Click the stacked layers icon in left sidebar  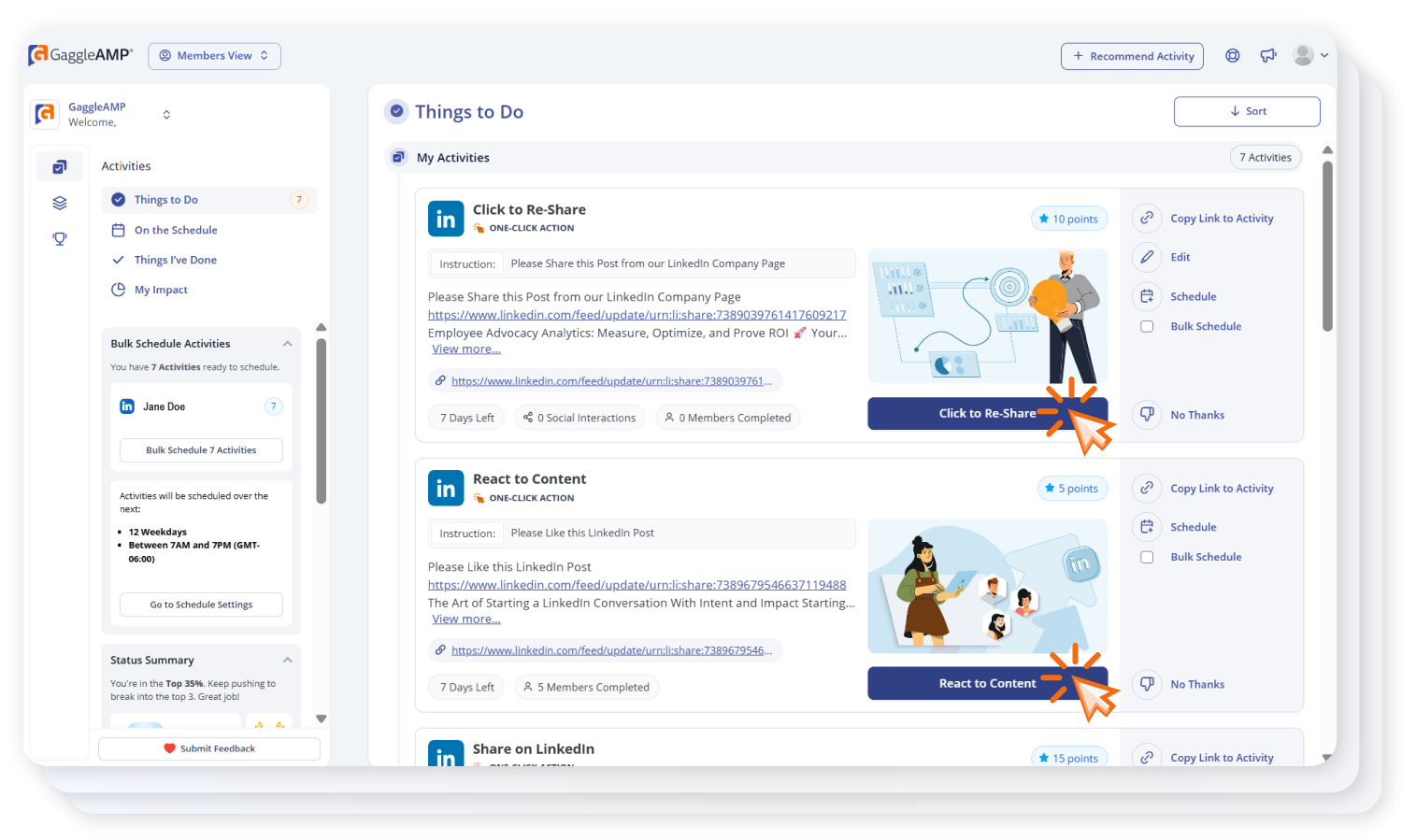(60, 202)
